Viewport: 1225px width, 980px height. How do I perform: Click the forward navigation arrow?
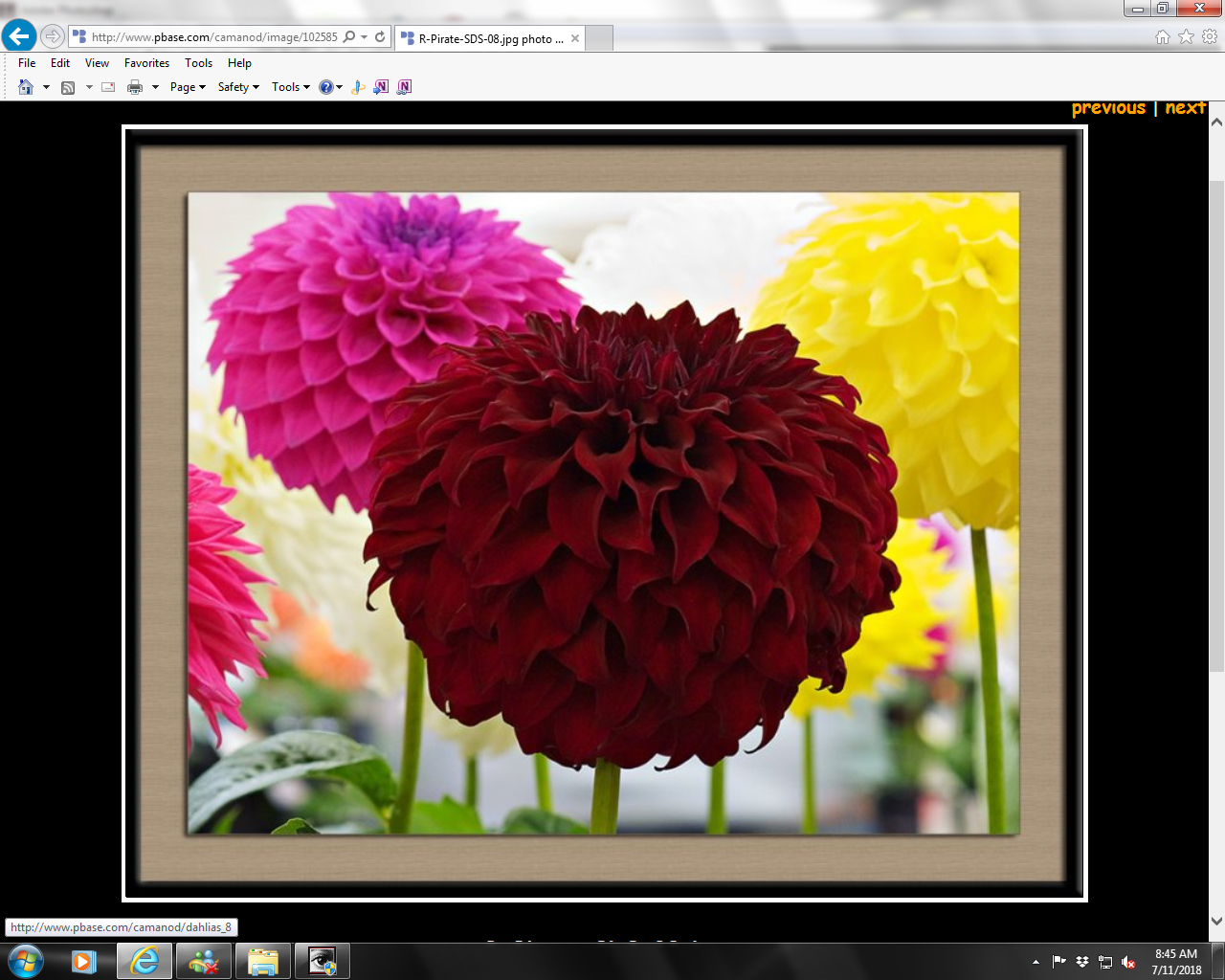tap(53, 36)
